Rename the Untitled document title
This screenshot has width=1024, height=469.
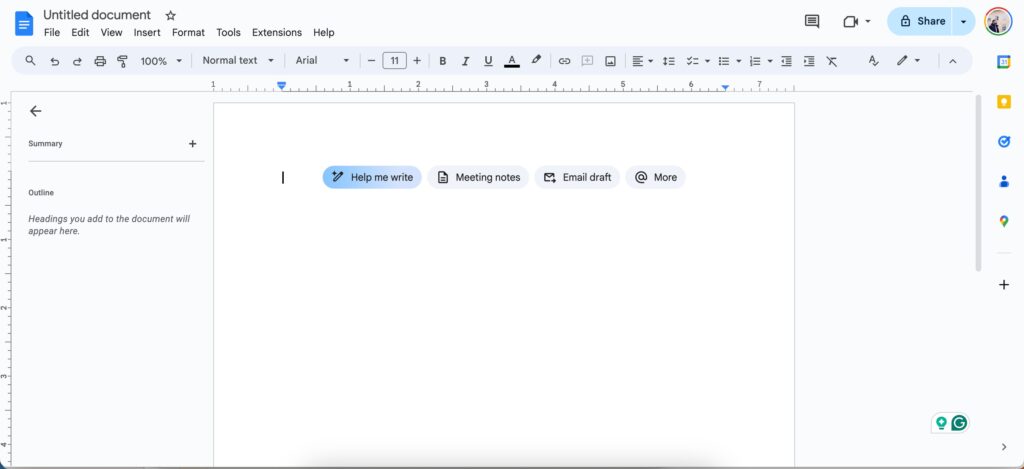tap(97, 14)
